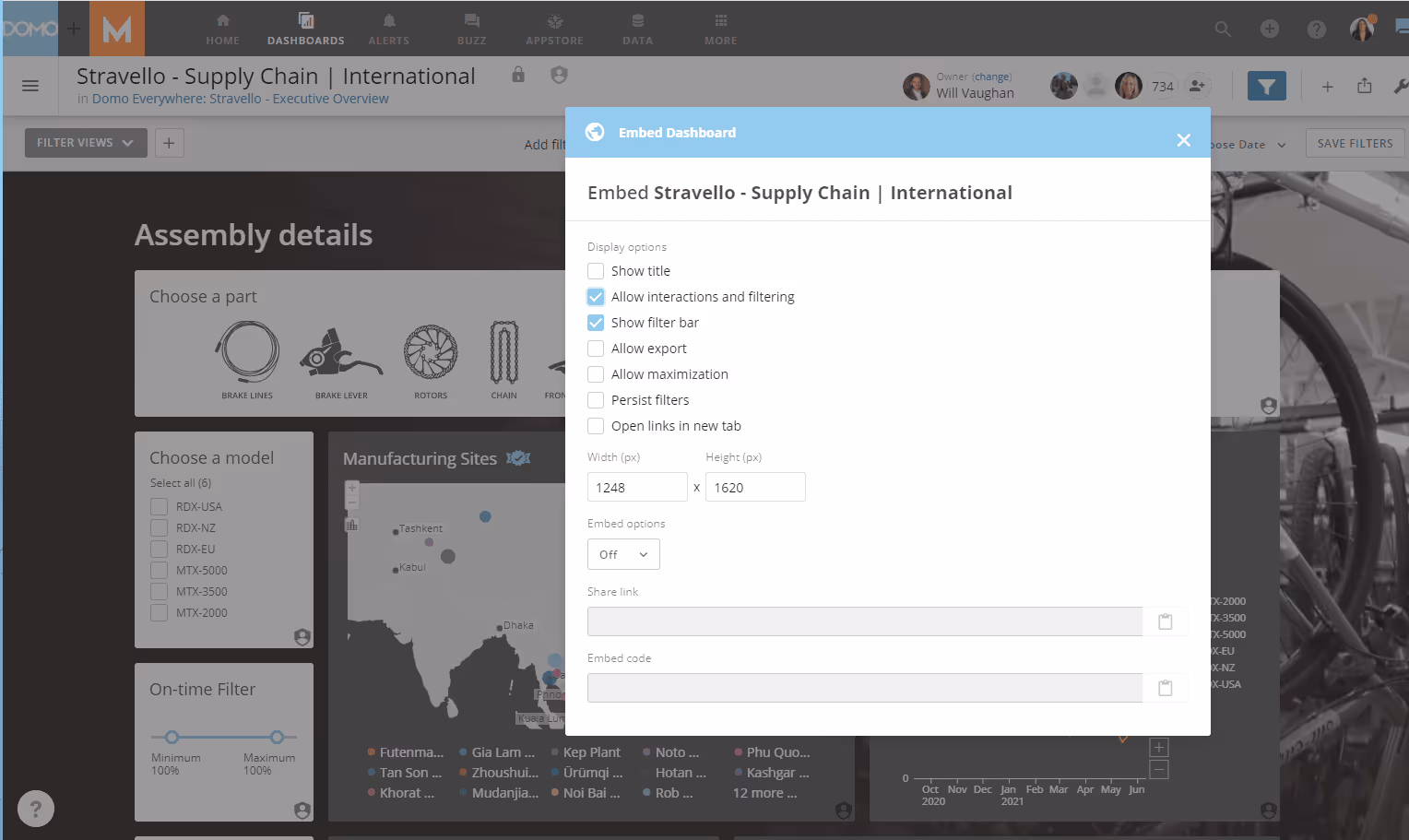Click the floating help button at bottom left

coord(36,809)
